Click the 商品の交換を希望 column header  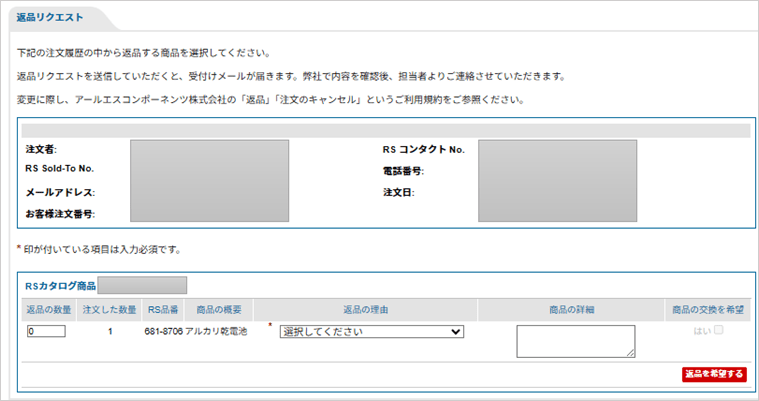tap(708, 310)
